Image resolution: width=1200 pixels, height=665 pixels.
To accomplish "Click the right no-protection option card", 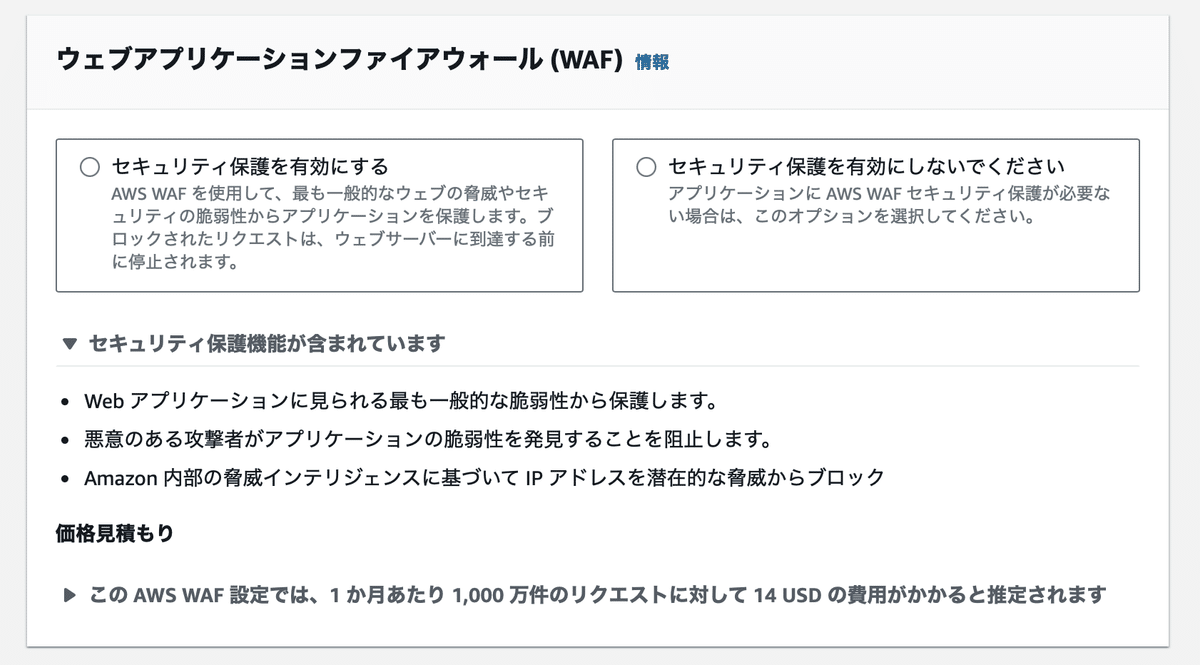I will click(x=877, y=215).
